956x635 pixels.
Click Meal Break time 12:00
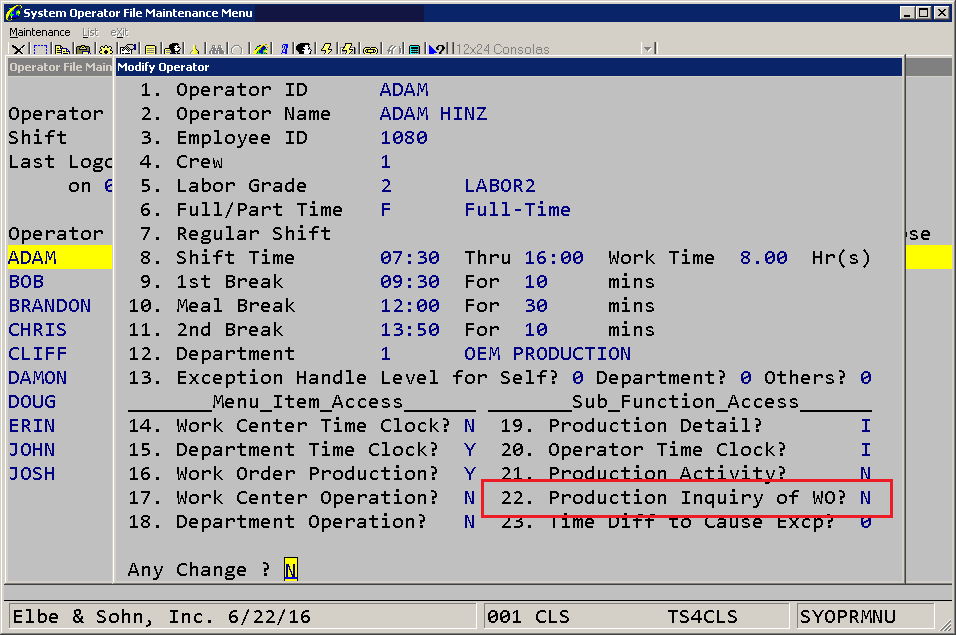410,305
